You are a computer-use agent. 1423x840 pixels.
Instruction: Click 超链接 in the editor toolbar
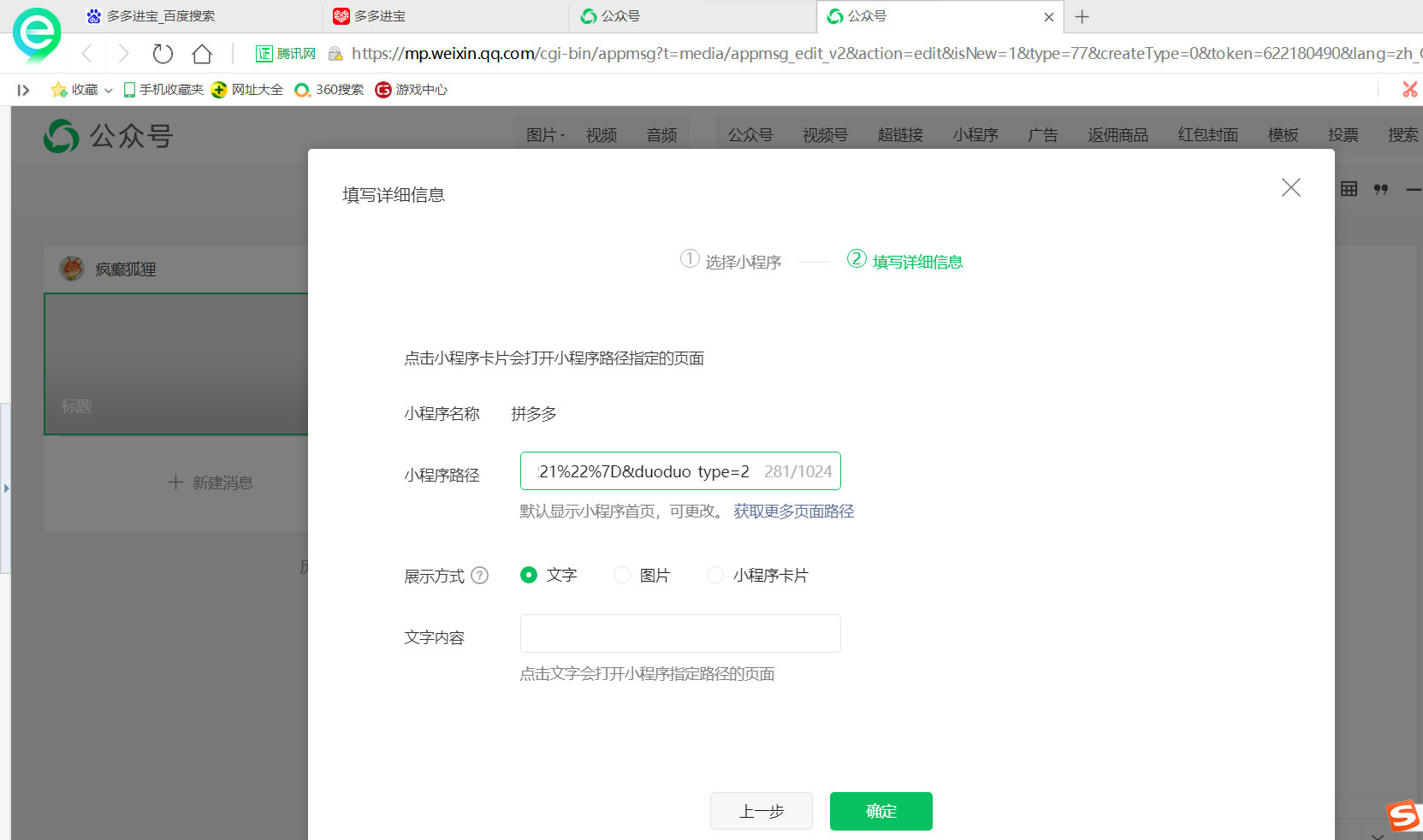[900, 135]
